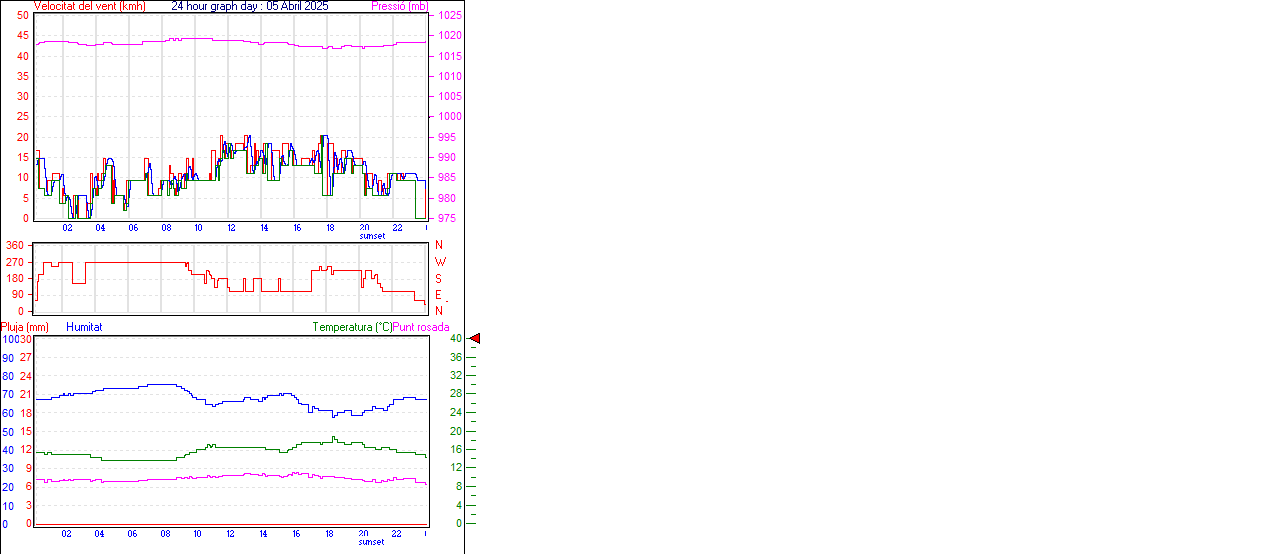Click the 'Pluja (mm)' label
1280x554 pixels.
tap(25, 327)
